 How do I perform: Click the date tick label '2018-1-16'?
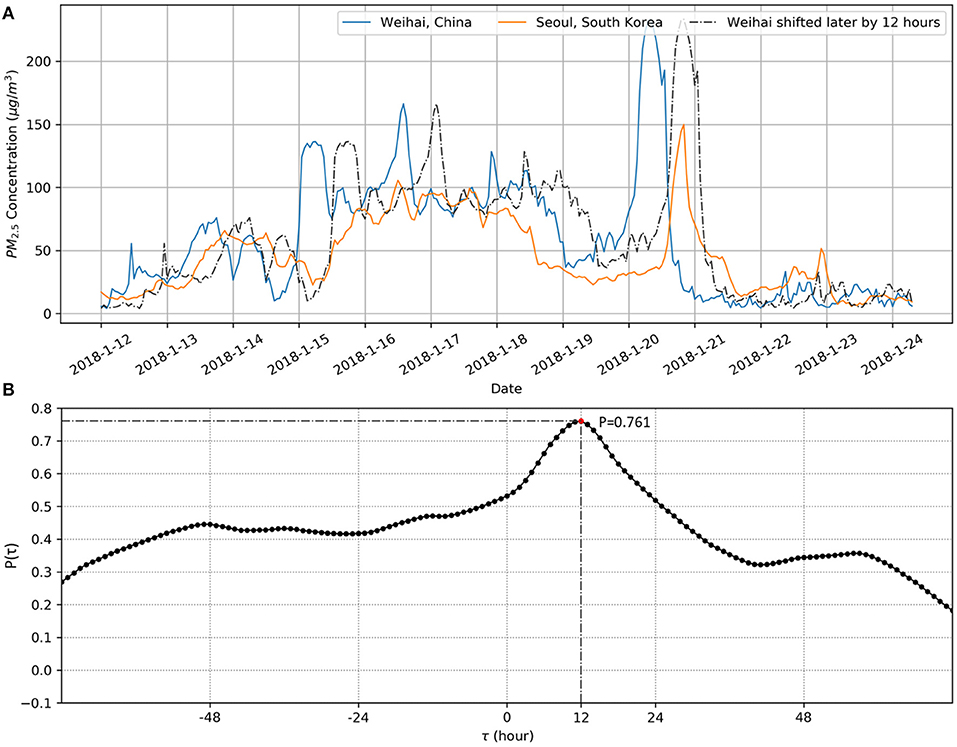364,354
